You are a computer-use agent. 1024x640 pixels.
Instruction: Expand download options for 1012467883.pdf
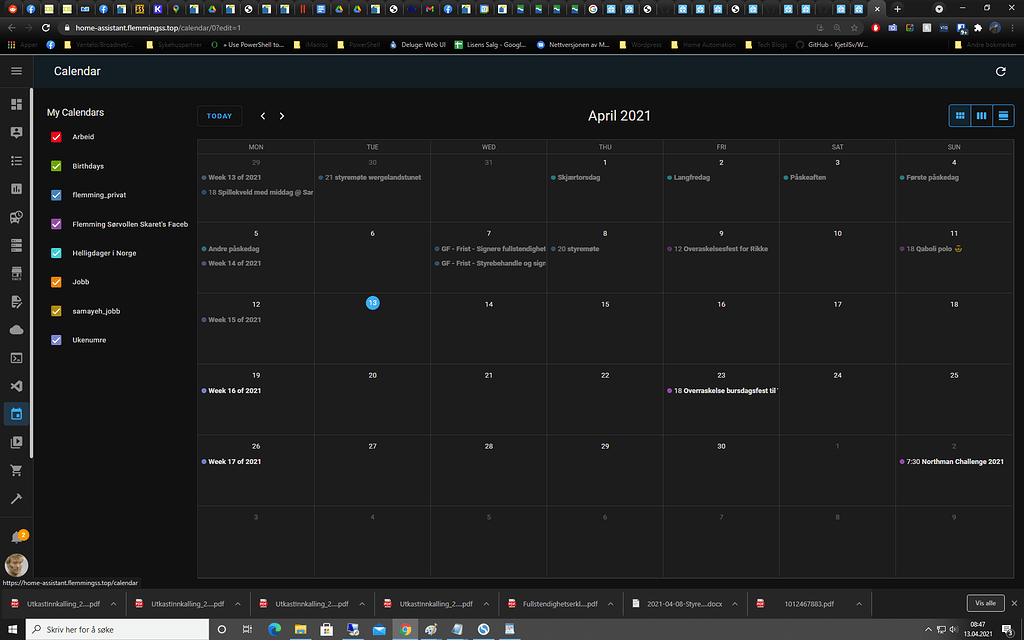pyautogui.click(x=858, y=604)
